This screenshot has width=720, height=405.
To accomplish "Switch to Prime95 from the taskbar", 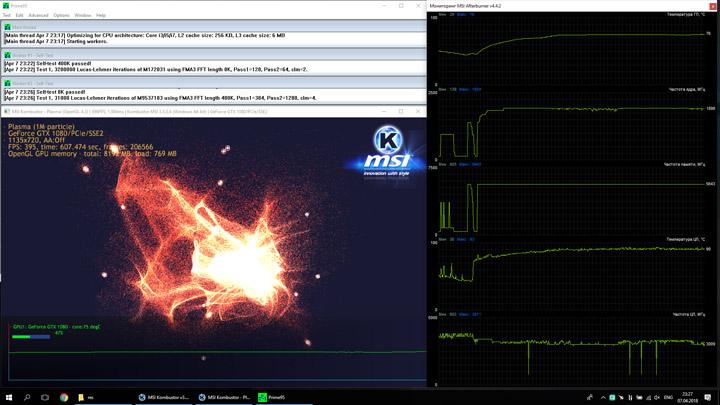I will coord(284,397).
